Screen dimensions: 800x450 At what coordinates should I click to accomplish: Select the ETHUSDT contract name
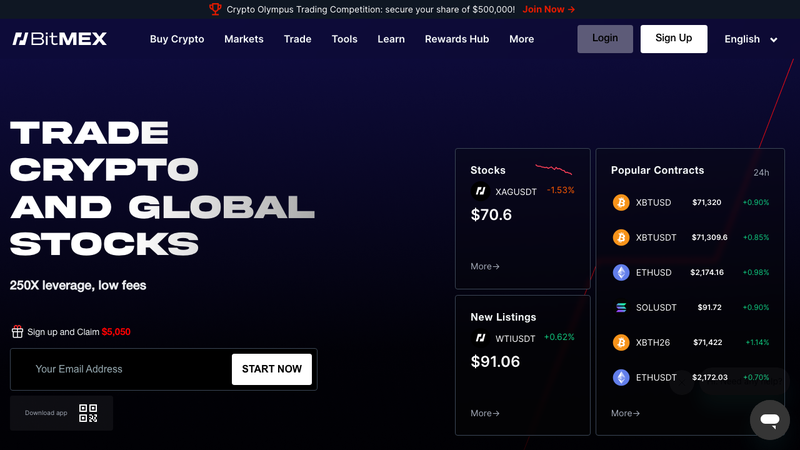pyautogui.click(x=656, y=378)
